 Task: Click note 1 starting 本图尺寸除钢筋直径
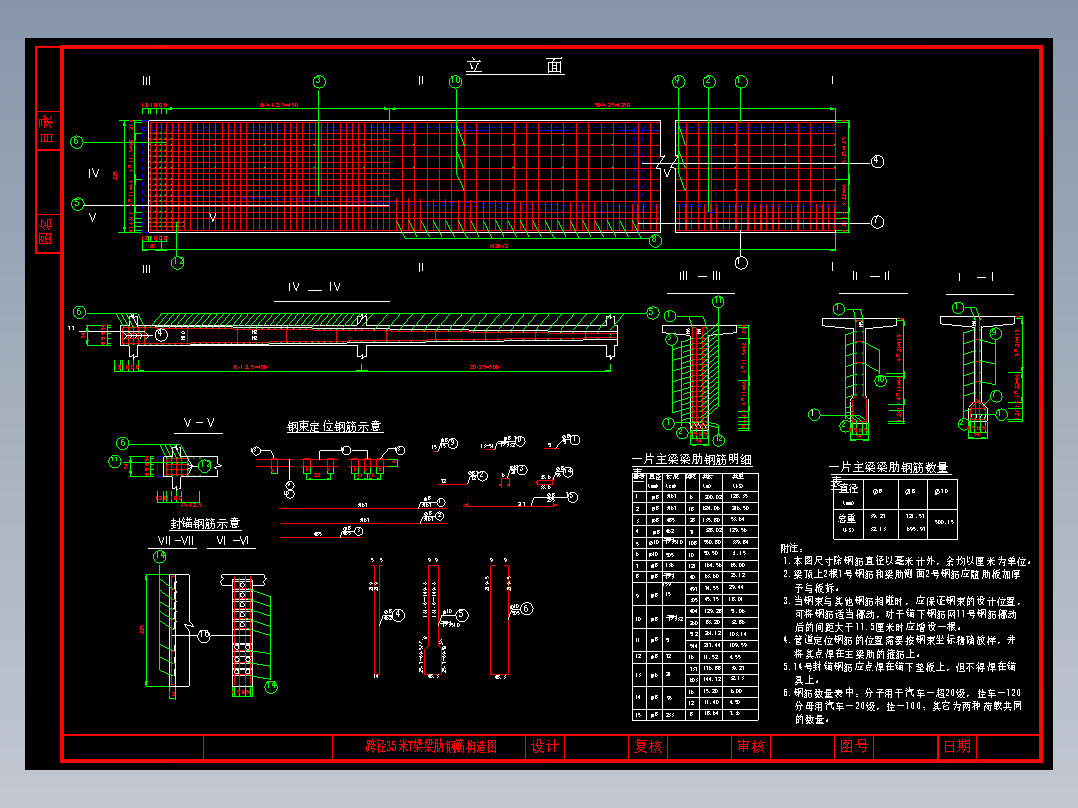point(907,561)
